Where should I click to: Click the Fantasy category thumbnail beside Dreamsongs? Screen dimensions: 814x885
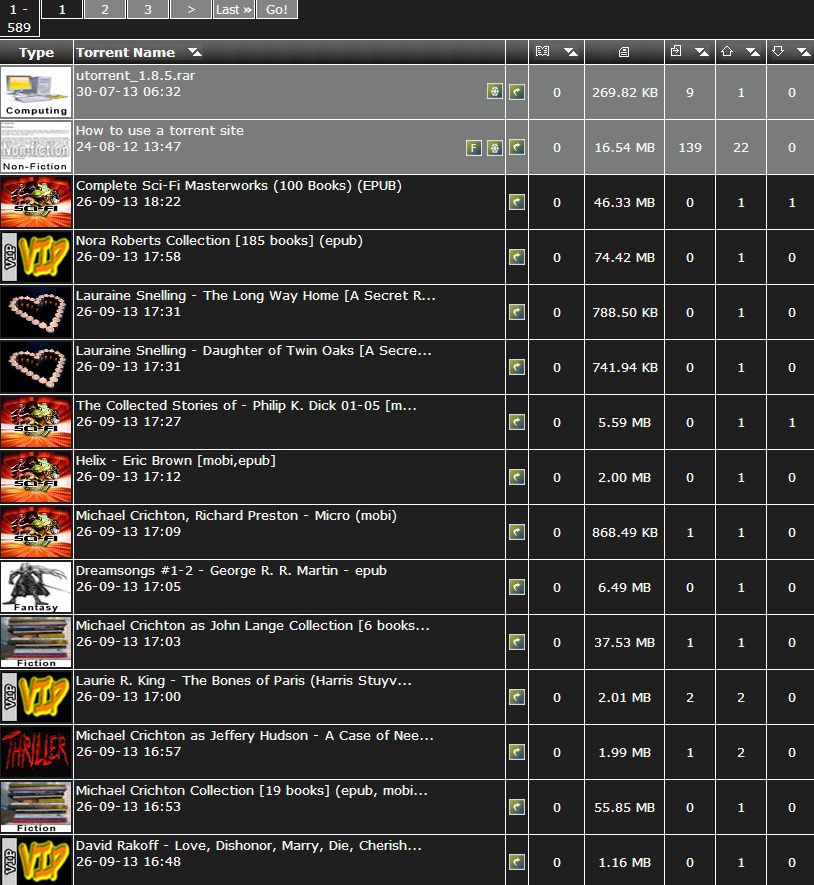(x=36, y=587)
